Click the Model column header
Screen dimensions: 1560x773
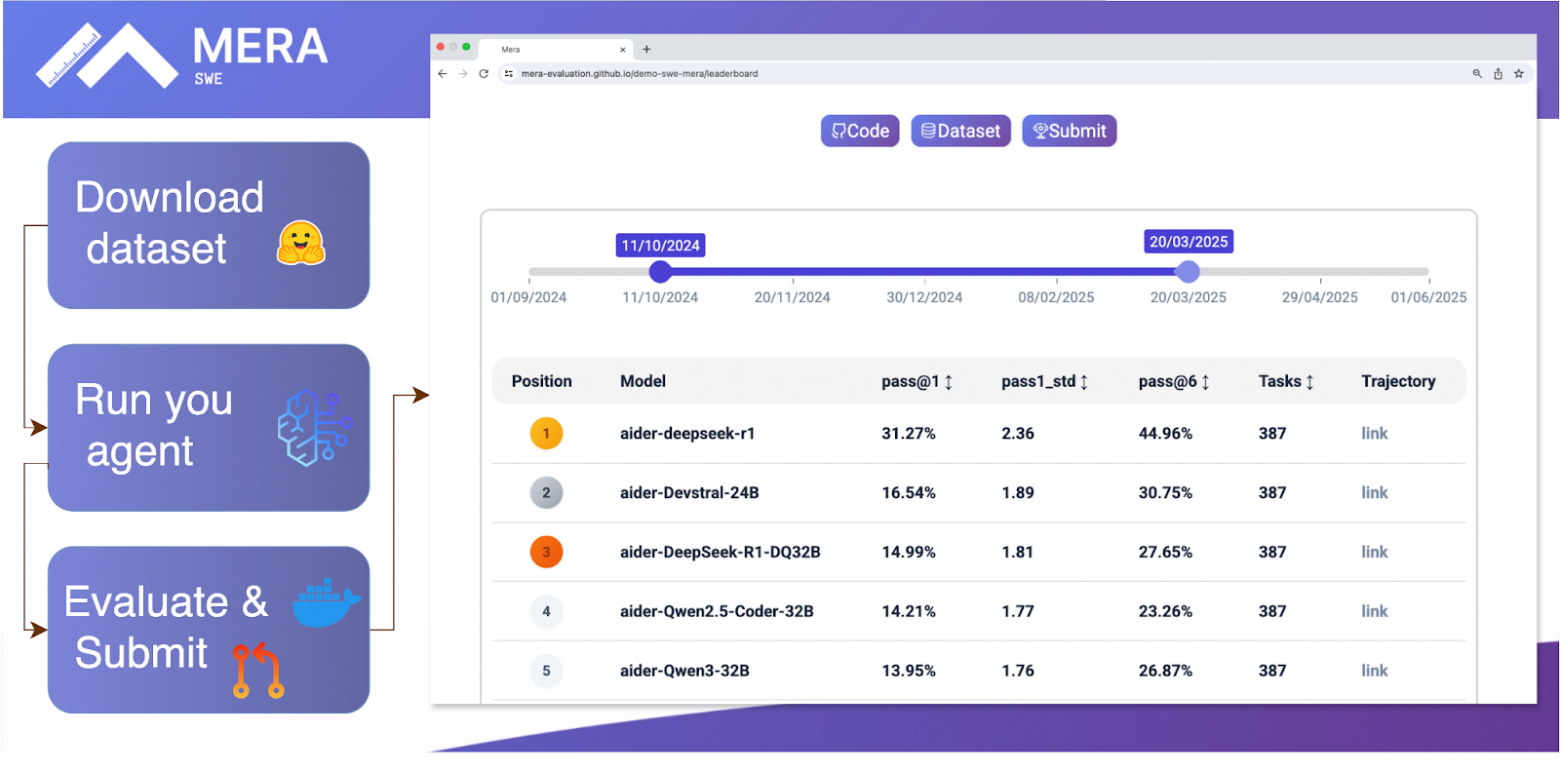tap(643, 381)
